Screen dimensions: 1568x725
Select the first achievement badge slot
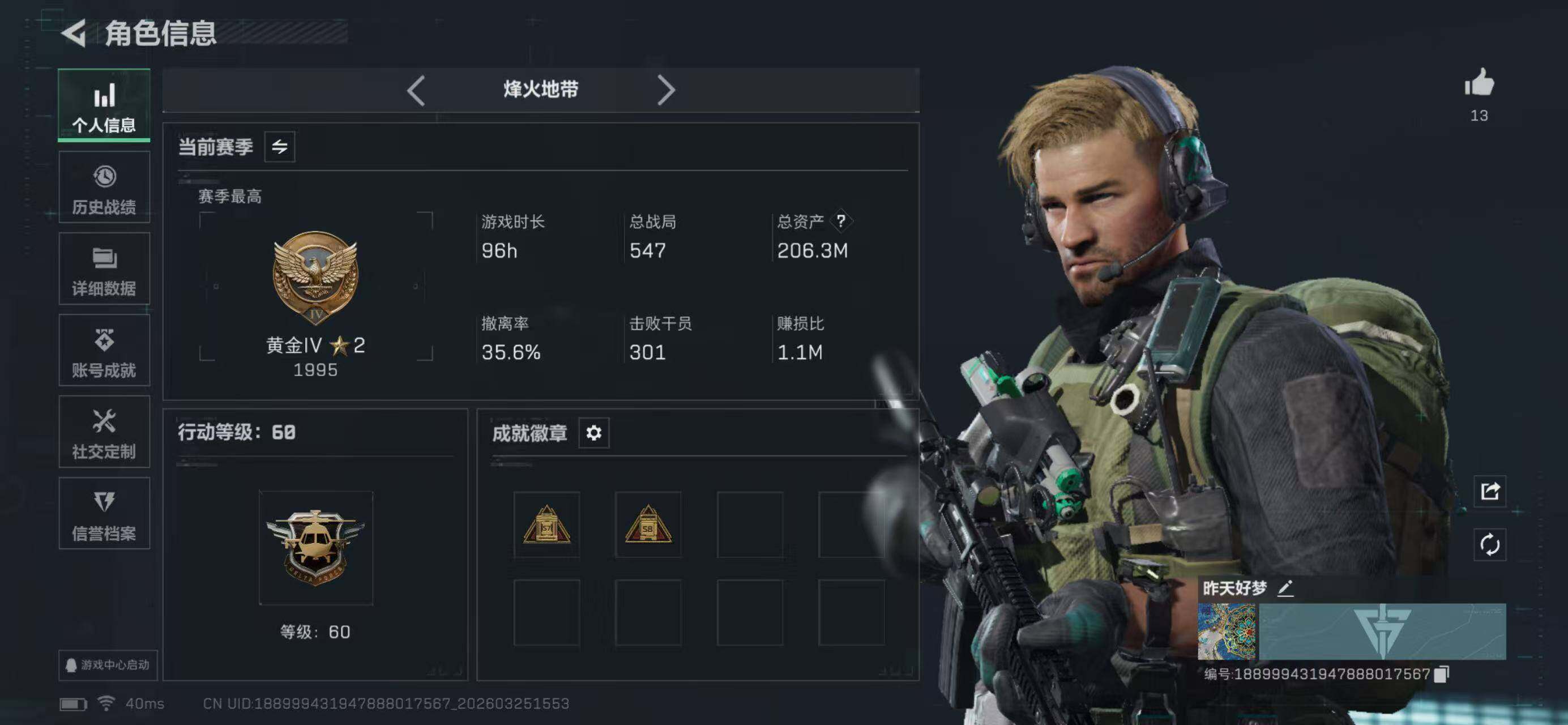tap(546, 524)
